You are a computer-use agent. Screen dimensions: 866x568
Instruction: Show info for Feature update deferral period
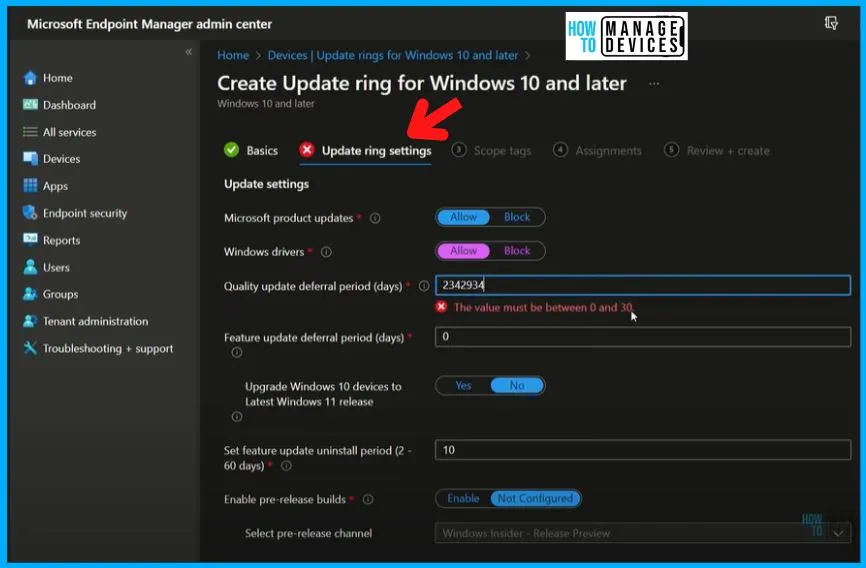pos(237,352)
